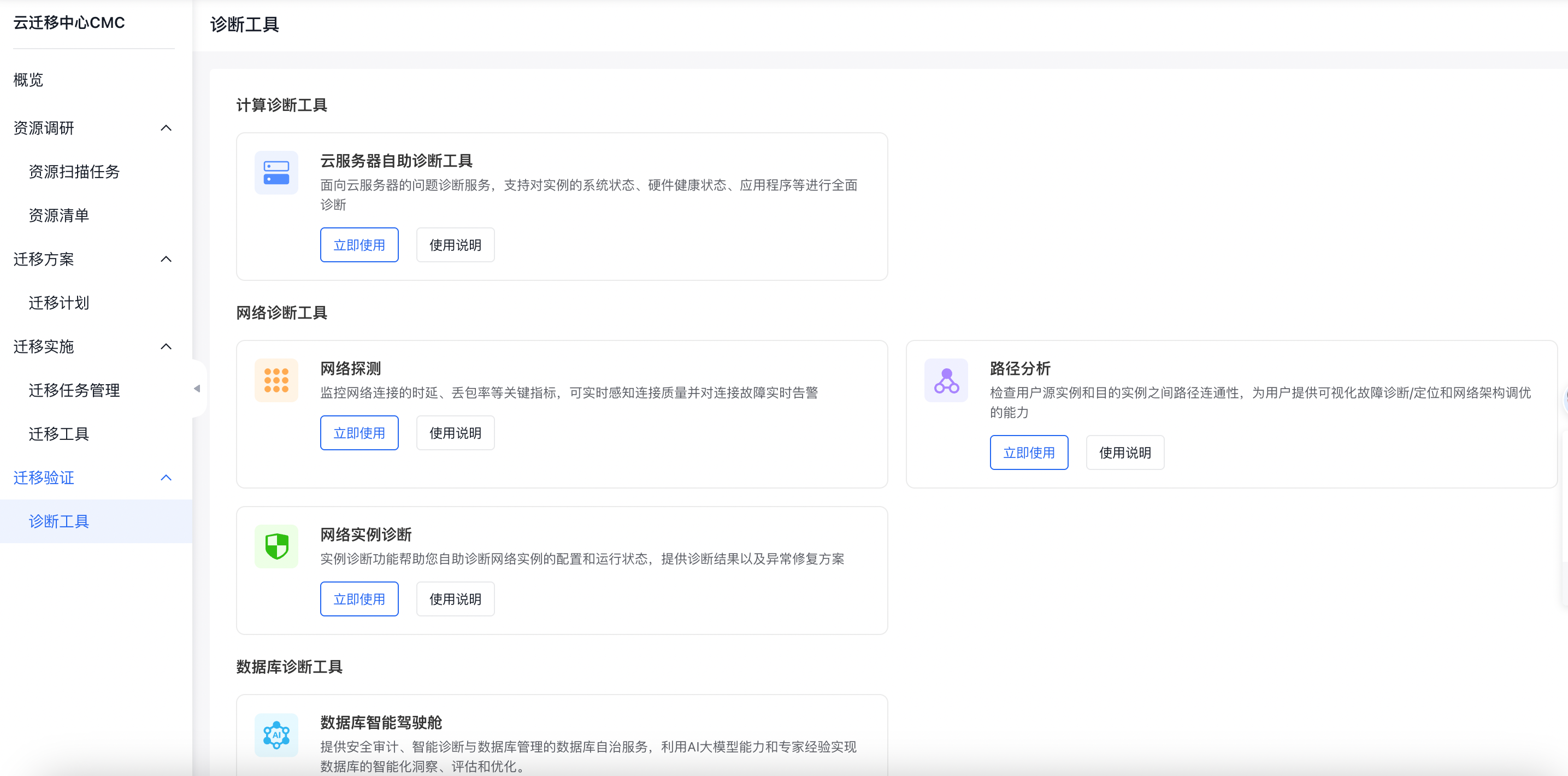Click 立即使用 for 云服务器自助诊断工具
Viewport: 1568px width, 776px height.
[x=359, y=245]
